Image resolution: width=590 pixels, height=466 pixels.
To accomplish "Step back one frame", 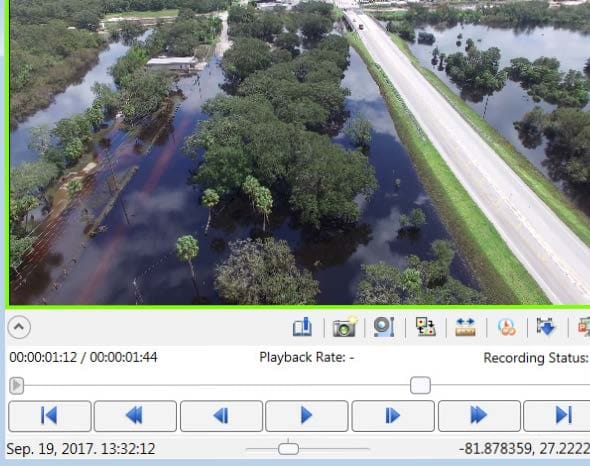I will tap(221, 416).
